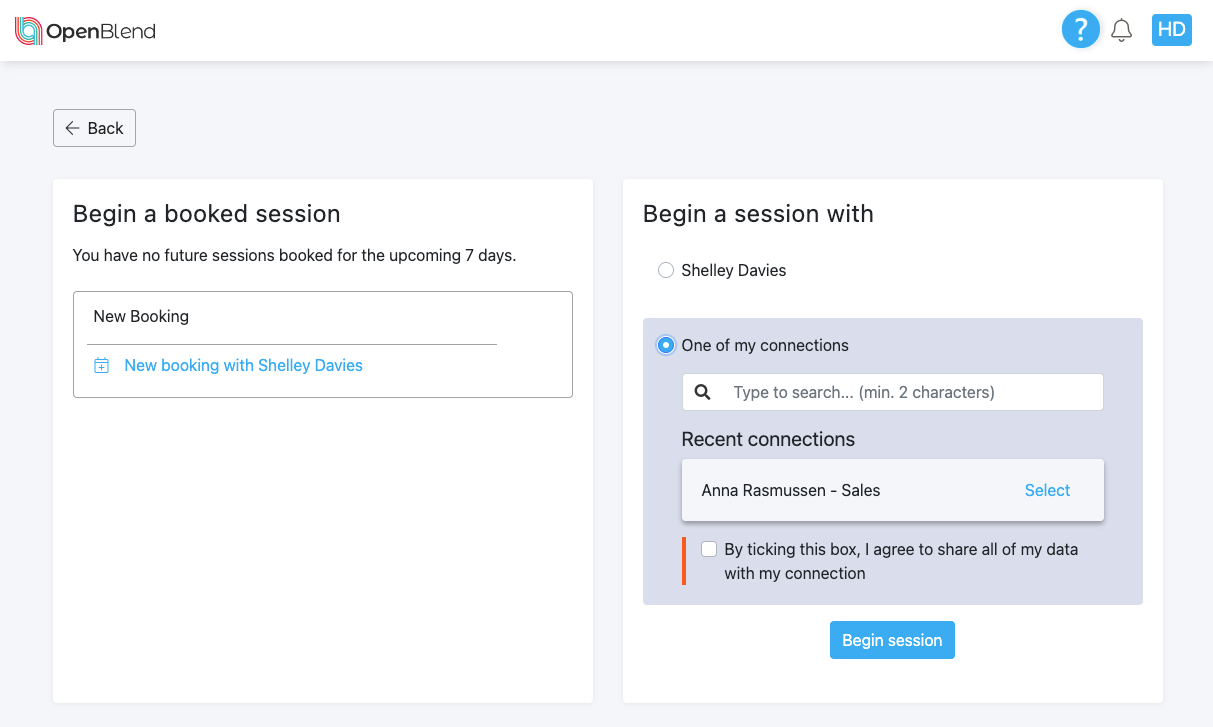
Task: Click the magnifying glass search icon
Action: coord(703,392)
